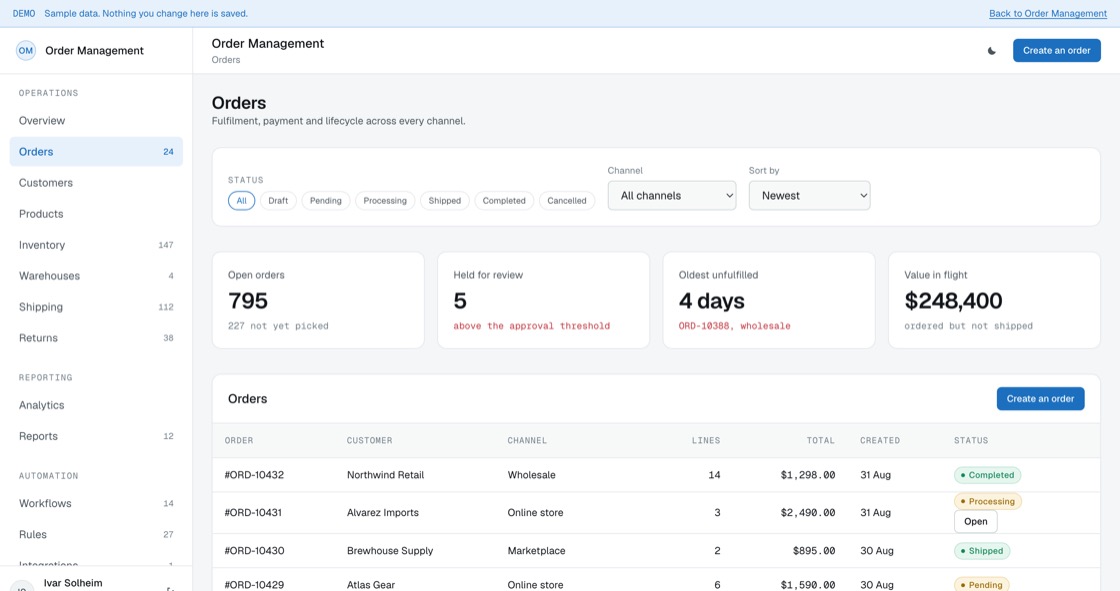Open Shipping section
1120x591 pixels.
point(96,307)
